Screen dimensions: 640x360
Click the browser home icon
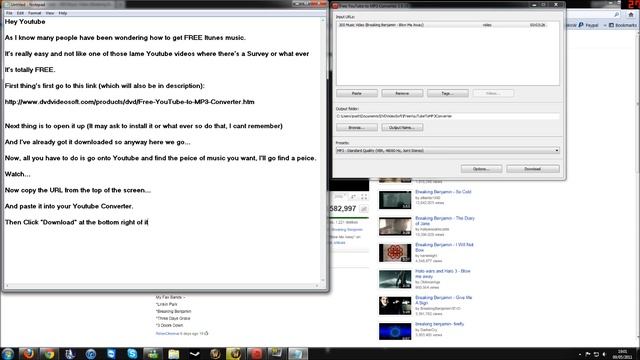click(x=631, y=15)
